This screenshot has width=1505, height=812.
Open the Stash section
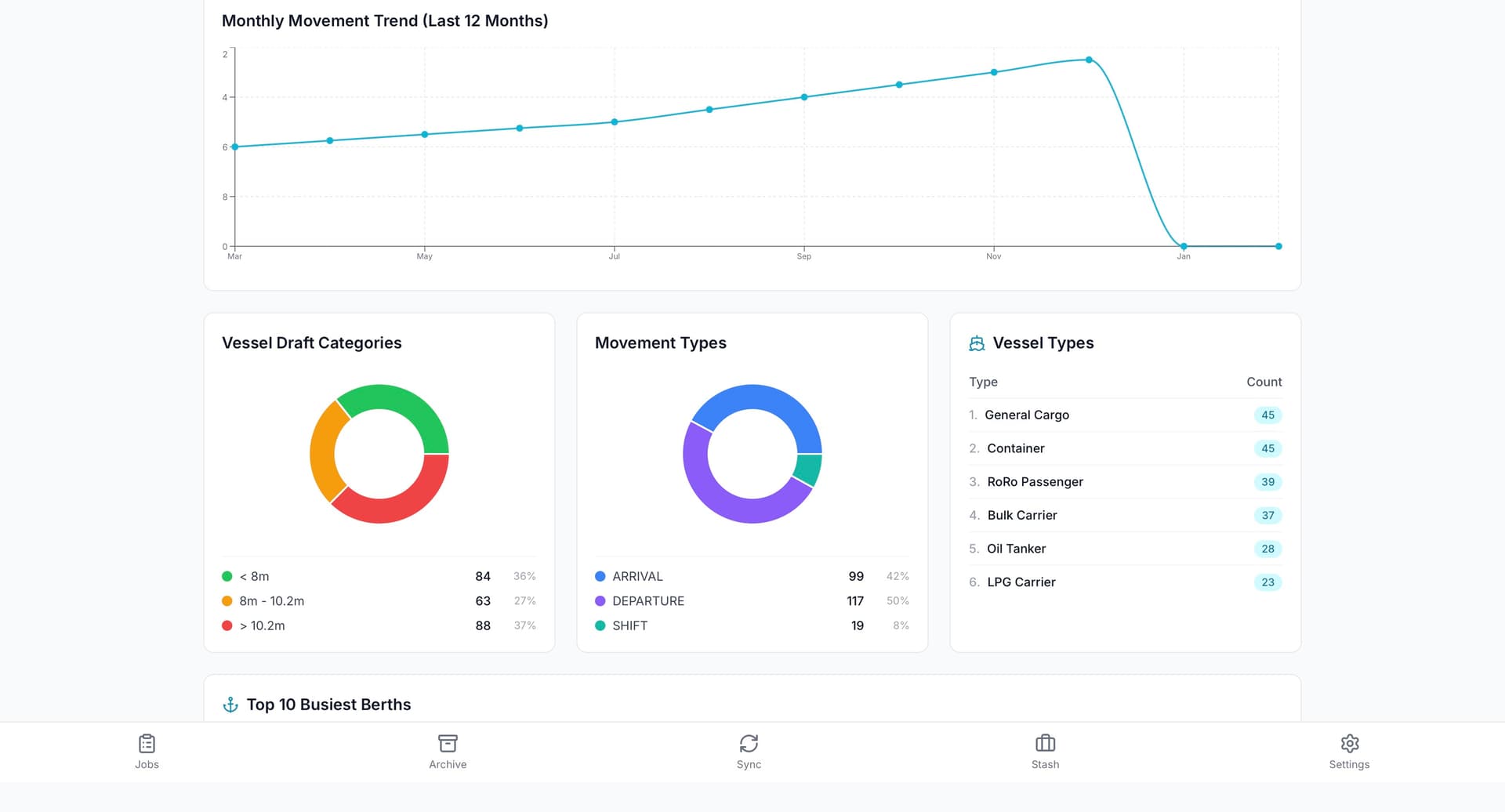coord(1045,751)
